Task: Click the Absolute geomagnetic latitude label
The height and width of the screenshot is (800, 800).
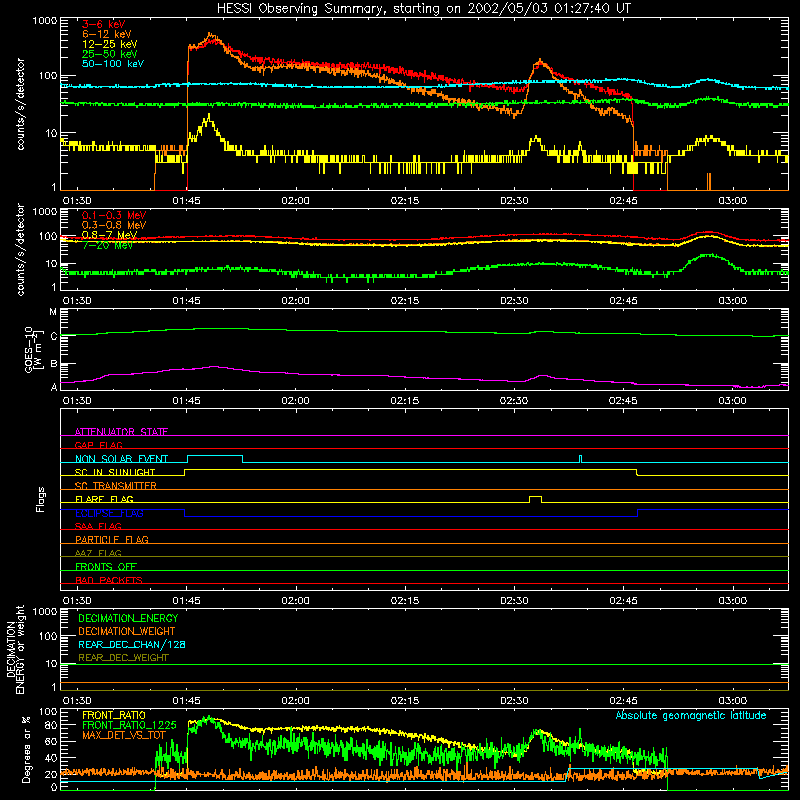Action: 691,715
